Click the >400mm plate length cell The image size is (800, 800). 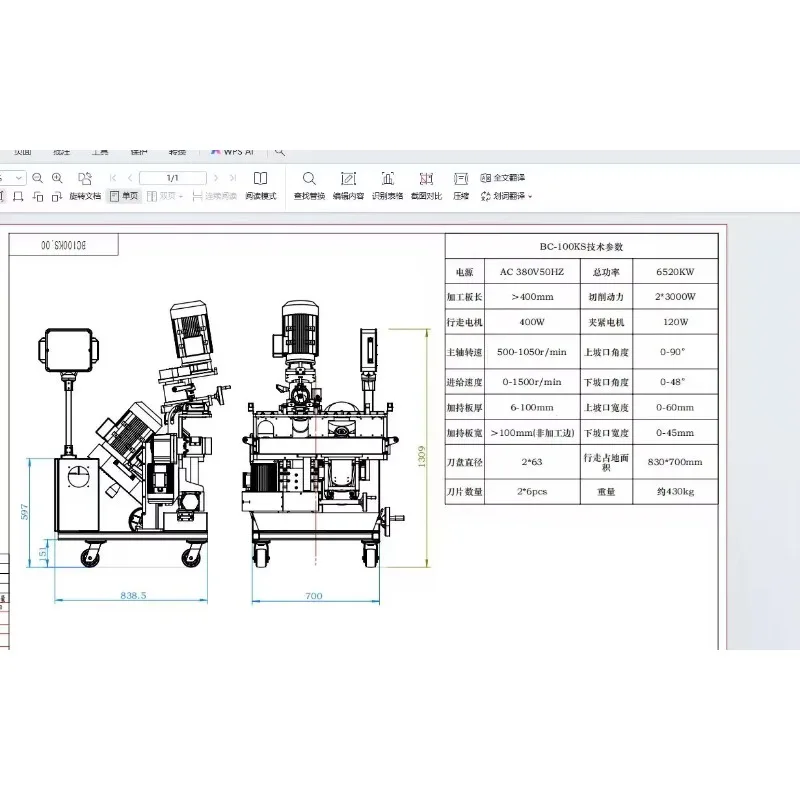click(x=532, y=296)
